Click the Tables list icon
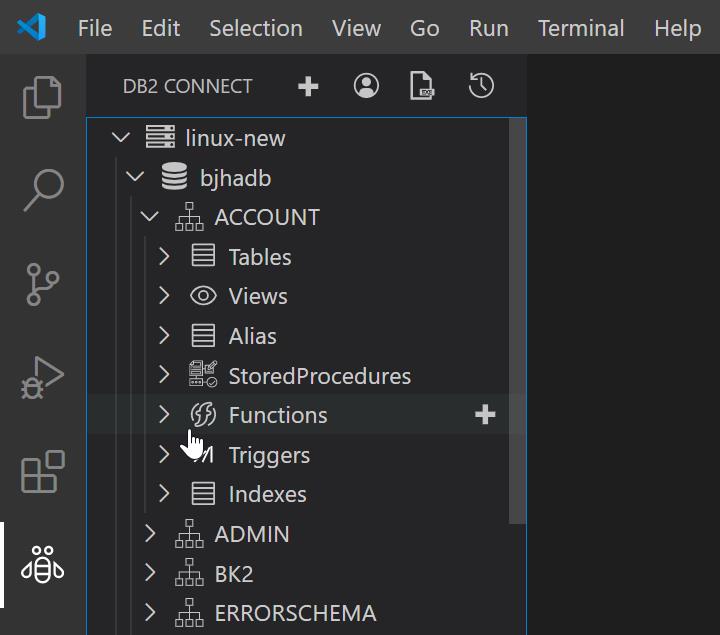The image size is (720, 635). (x=203, y=255)
